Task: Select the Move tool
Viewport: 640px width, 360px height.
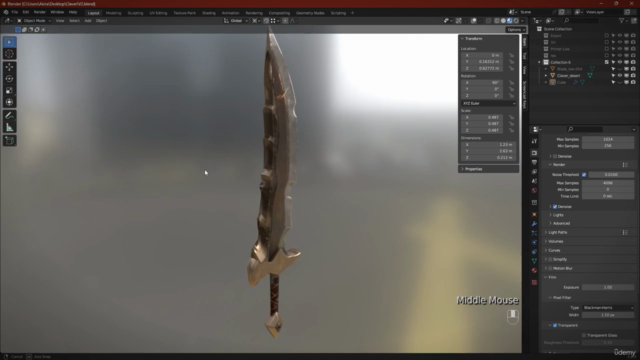Action: point(9,67)
